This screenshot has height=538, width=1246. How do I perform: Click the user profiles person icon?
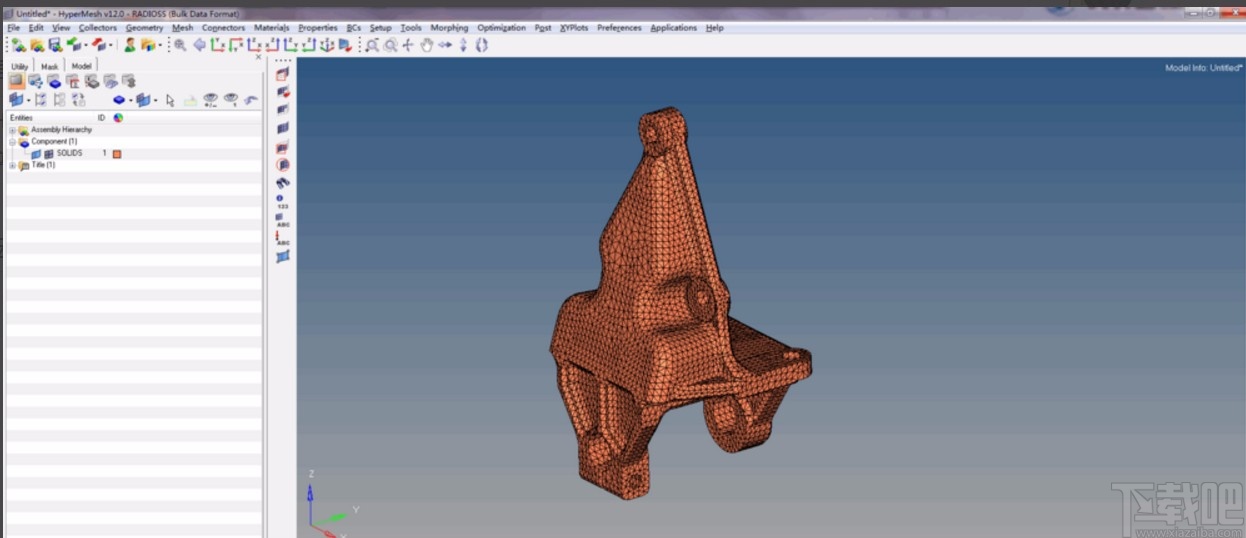[x=129, y=45]
